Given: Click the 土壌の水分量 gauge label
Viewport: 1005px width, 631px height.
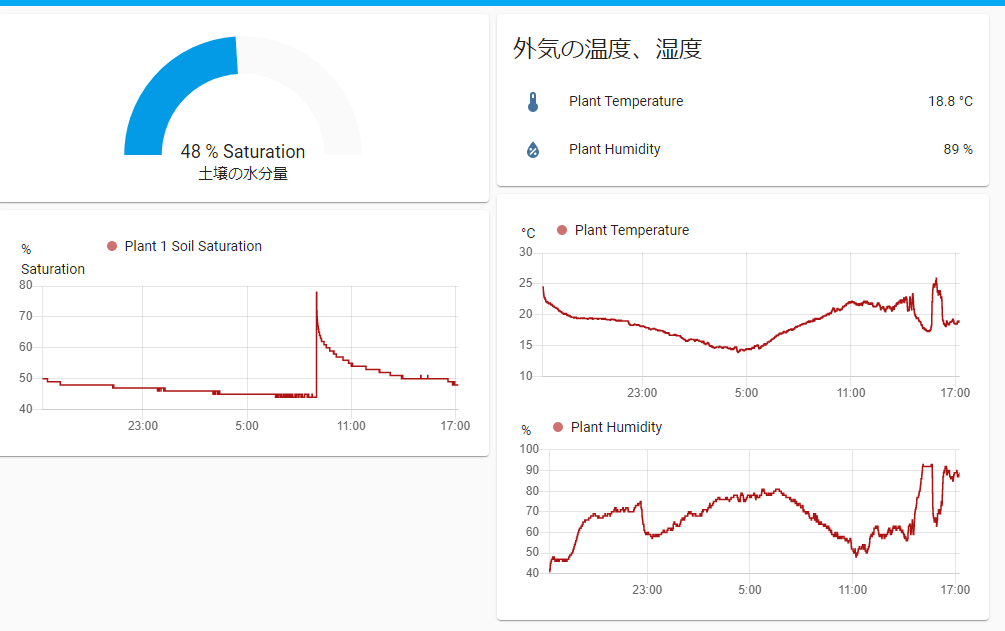Looking at the screenshot, I should [243, 174].
